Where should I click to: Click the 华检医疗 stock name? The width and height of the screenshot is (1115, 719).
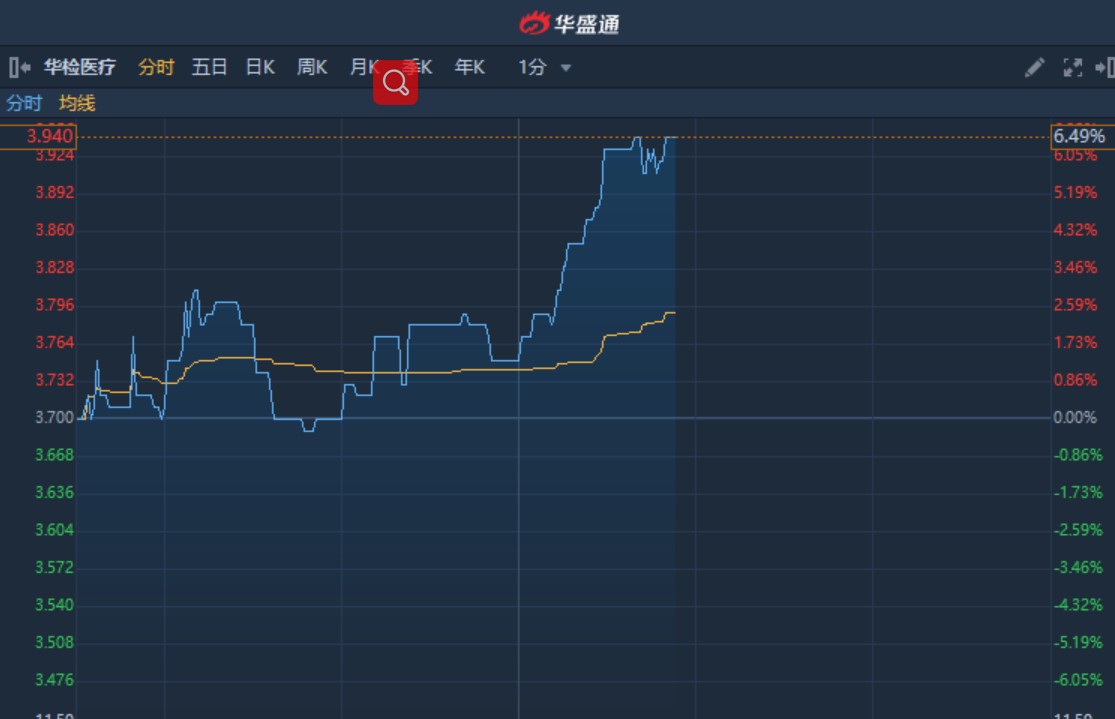coord(79,67)
